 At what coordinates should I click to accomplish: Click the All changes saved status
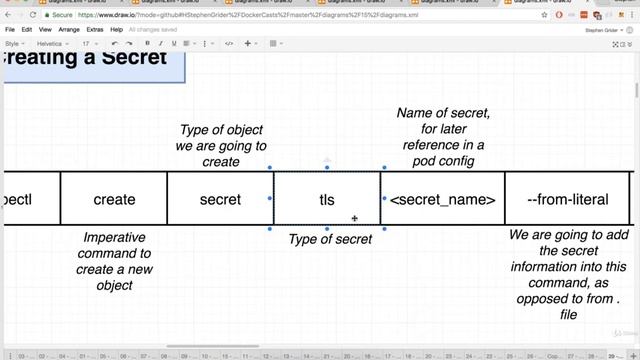[x=153, y=29]
